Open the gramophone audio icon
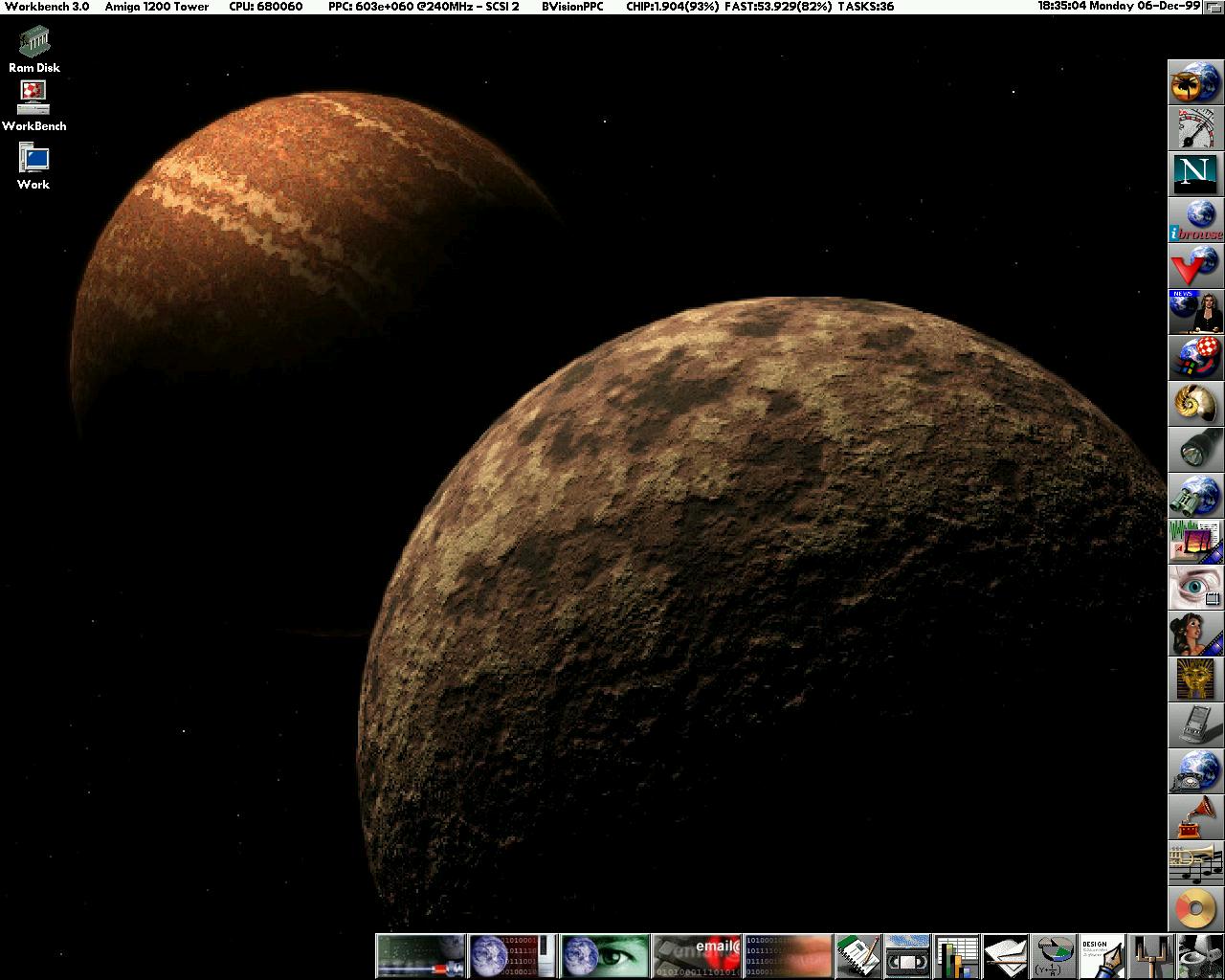Viewport: 1225px width, 980px height. pos(1194,816)
